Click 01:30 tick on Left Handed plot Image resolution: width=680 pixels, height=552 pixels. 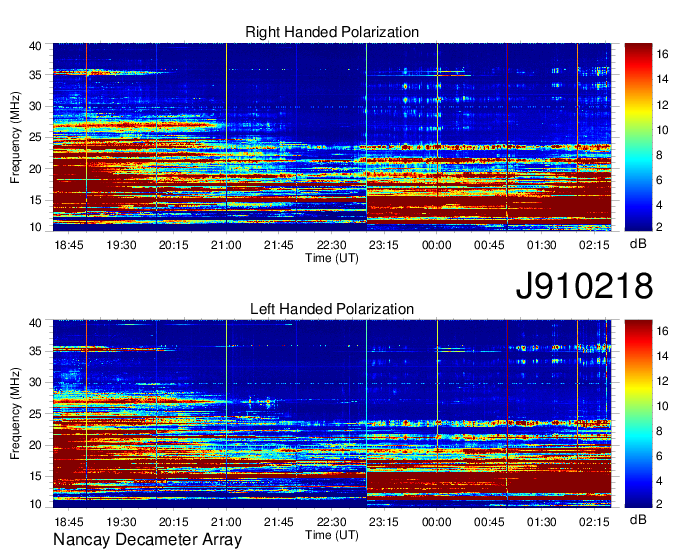pyautogui.click(x=542, y=522)
